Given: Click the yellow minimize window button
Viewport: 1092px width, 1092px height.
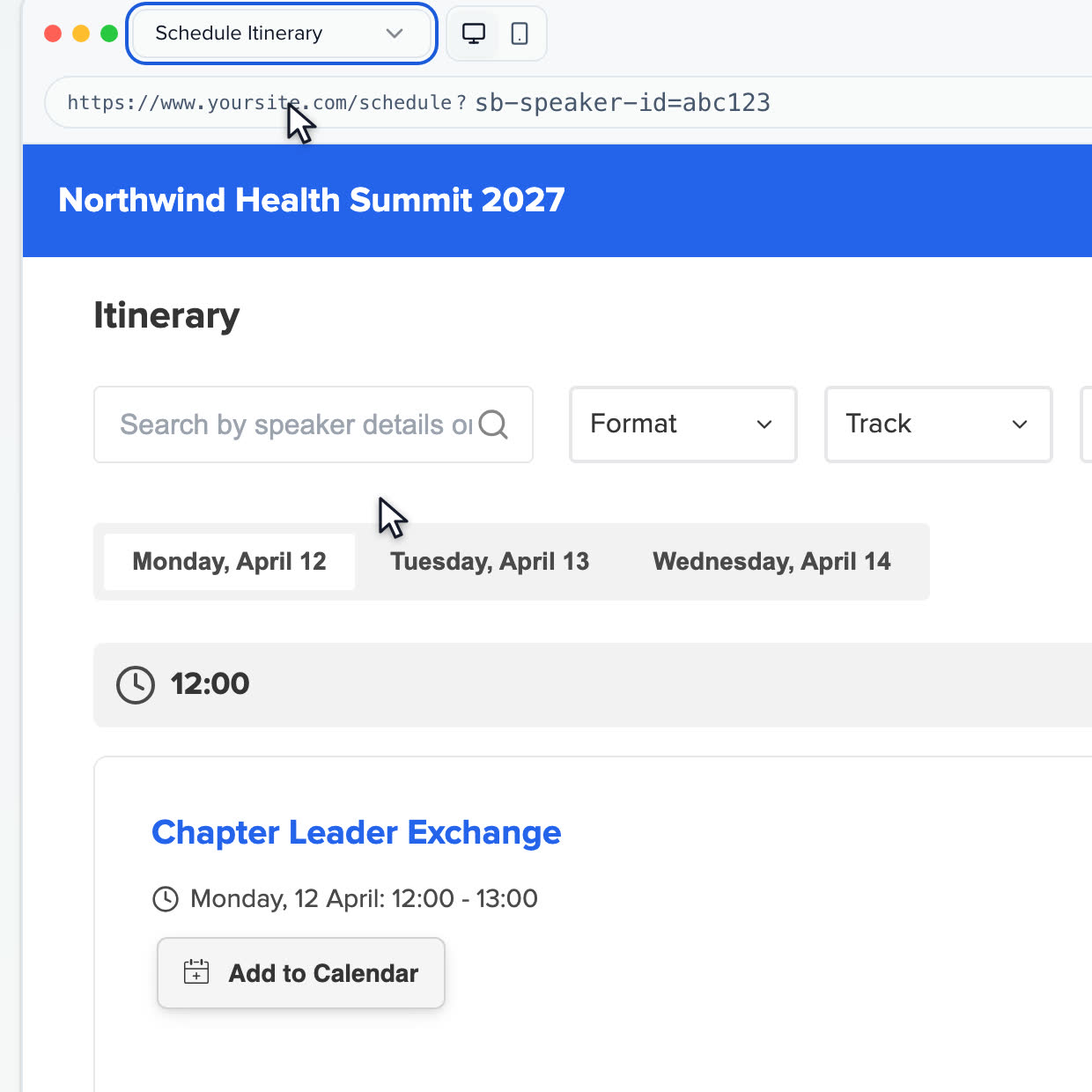Looking at the screenshot, I should [x=81, y=33].
